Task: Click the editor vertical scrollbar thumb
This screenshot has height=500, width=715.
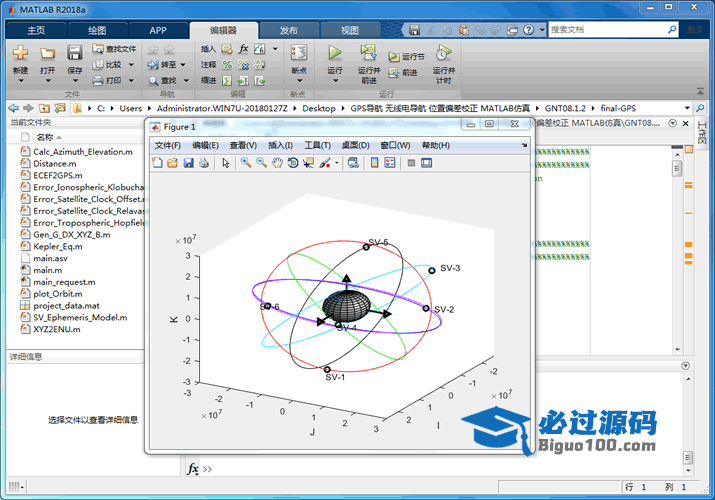Action: (x=677, y=169)
